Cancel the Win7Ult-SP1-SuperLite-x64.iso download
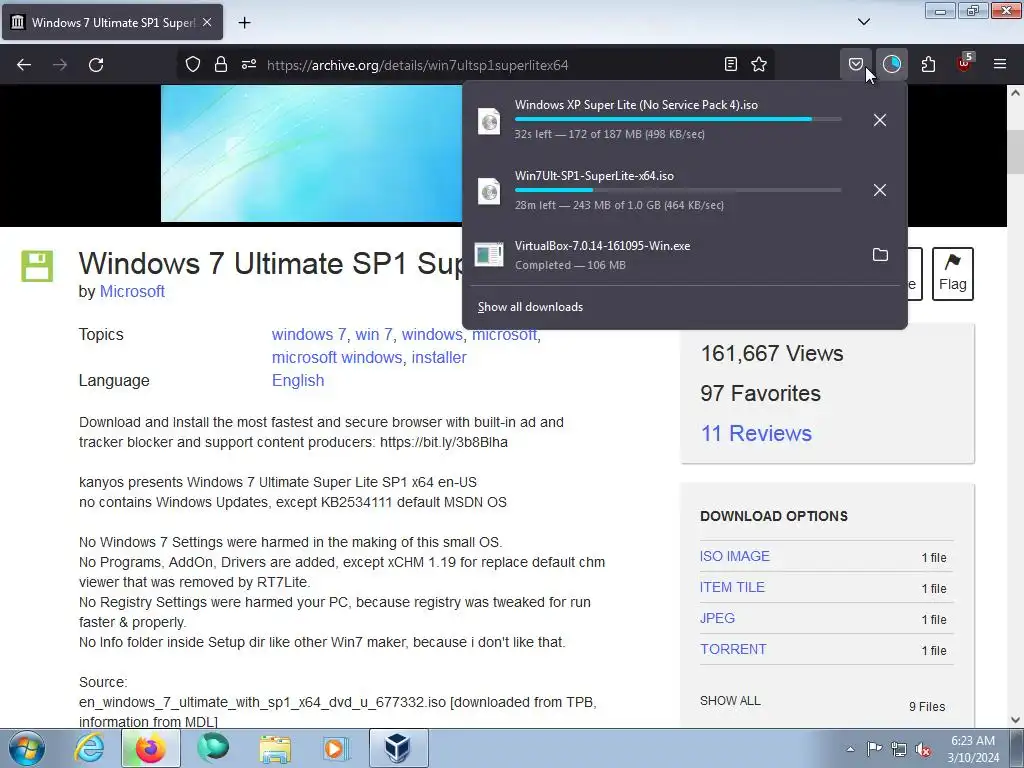This screenshot has width=1024, height=768. [880, 190]
